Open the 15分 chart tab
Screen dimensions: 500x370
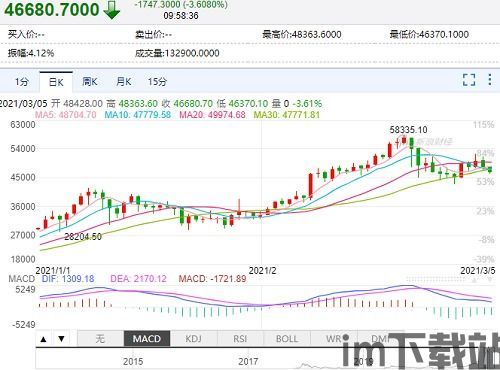point(157,82)
